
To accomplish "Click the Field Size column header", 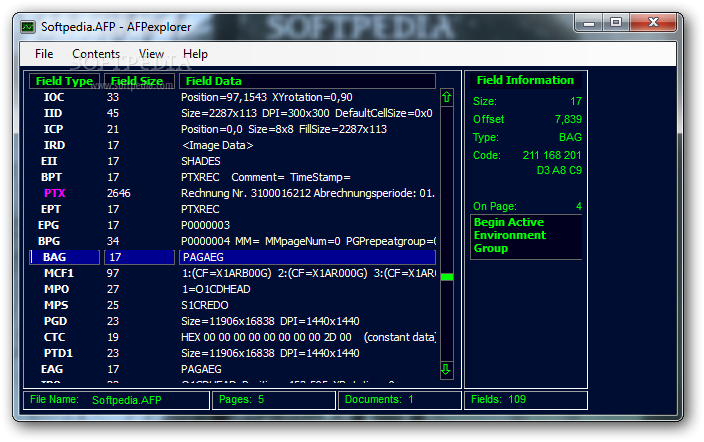I will click(x=139, y=81).
